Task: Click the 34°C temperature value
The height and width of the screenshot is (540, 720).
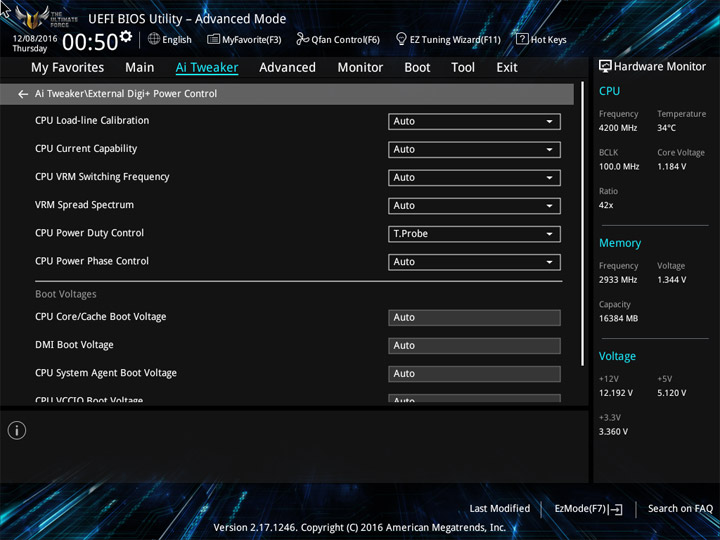Action: coord(666,128)
